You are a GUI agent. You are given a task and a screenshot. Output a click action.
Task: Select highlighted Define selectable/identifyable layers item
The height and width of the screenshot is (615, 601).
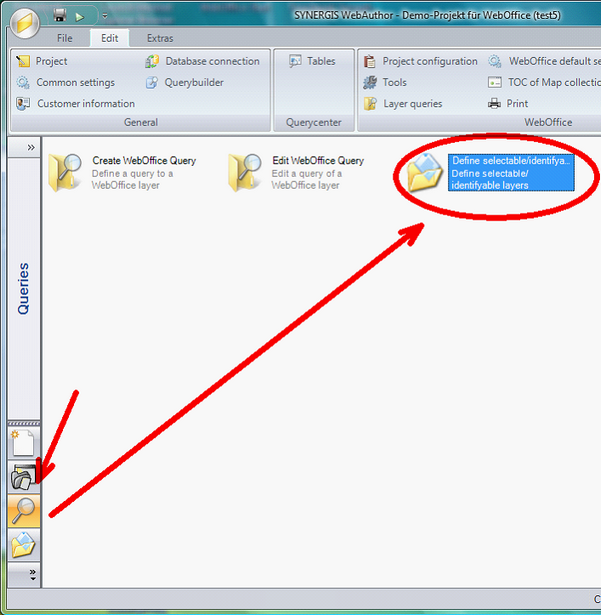(511, 173)
